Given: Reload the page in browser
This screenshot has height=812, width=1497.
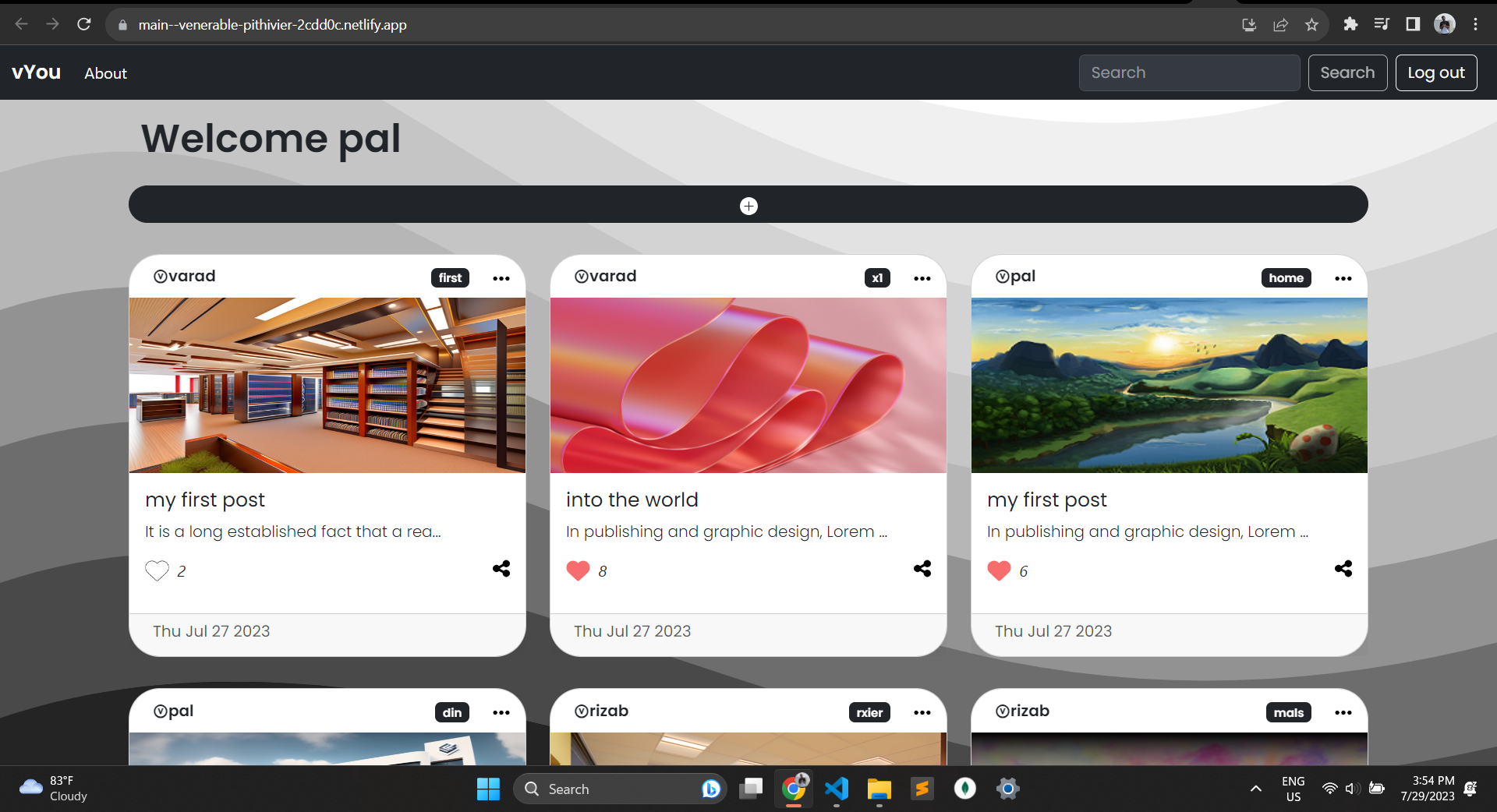Looking at the screenshot, I should pos(84,24).
